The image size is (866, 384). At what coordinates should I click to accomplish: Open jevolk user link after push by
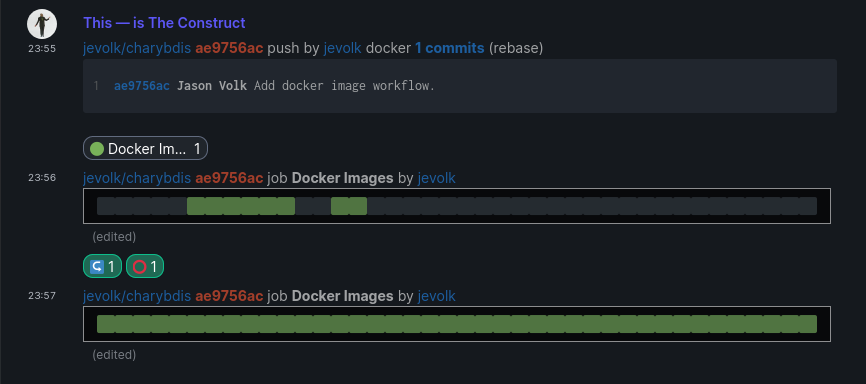[342, 48]
